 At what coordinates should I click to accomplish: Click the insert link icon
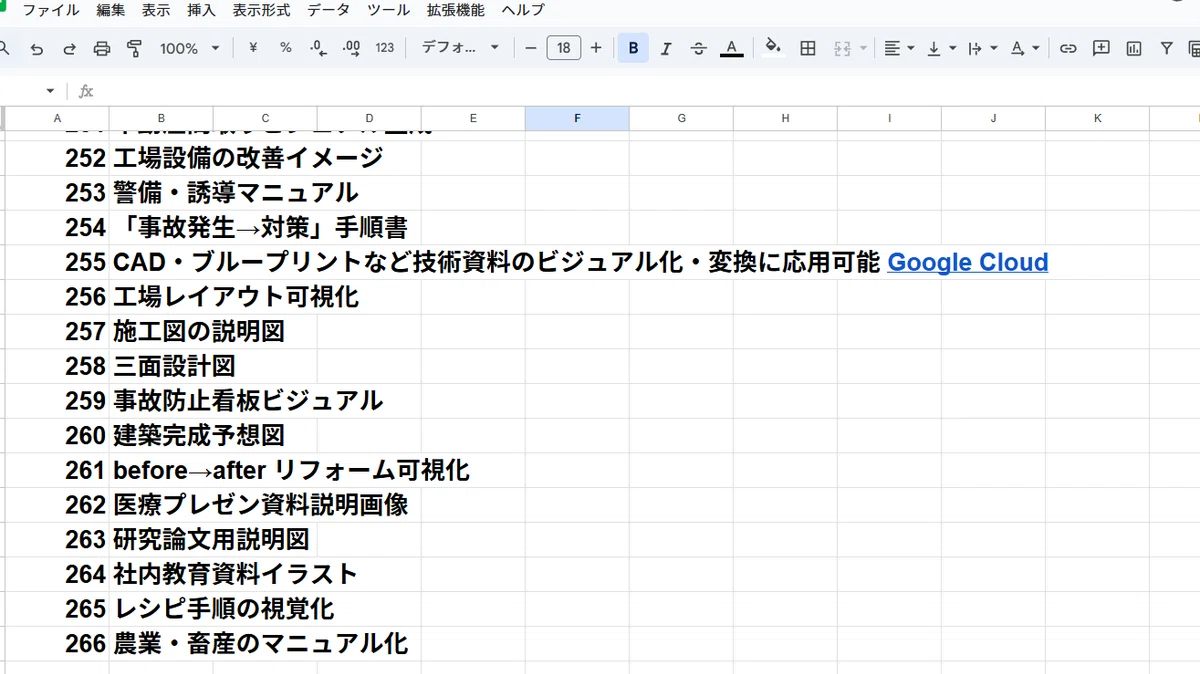click(1068, 48)
